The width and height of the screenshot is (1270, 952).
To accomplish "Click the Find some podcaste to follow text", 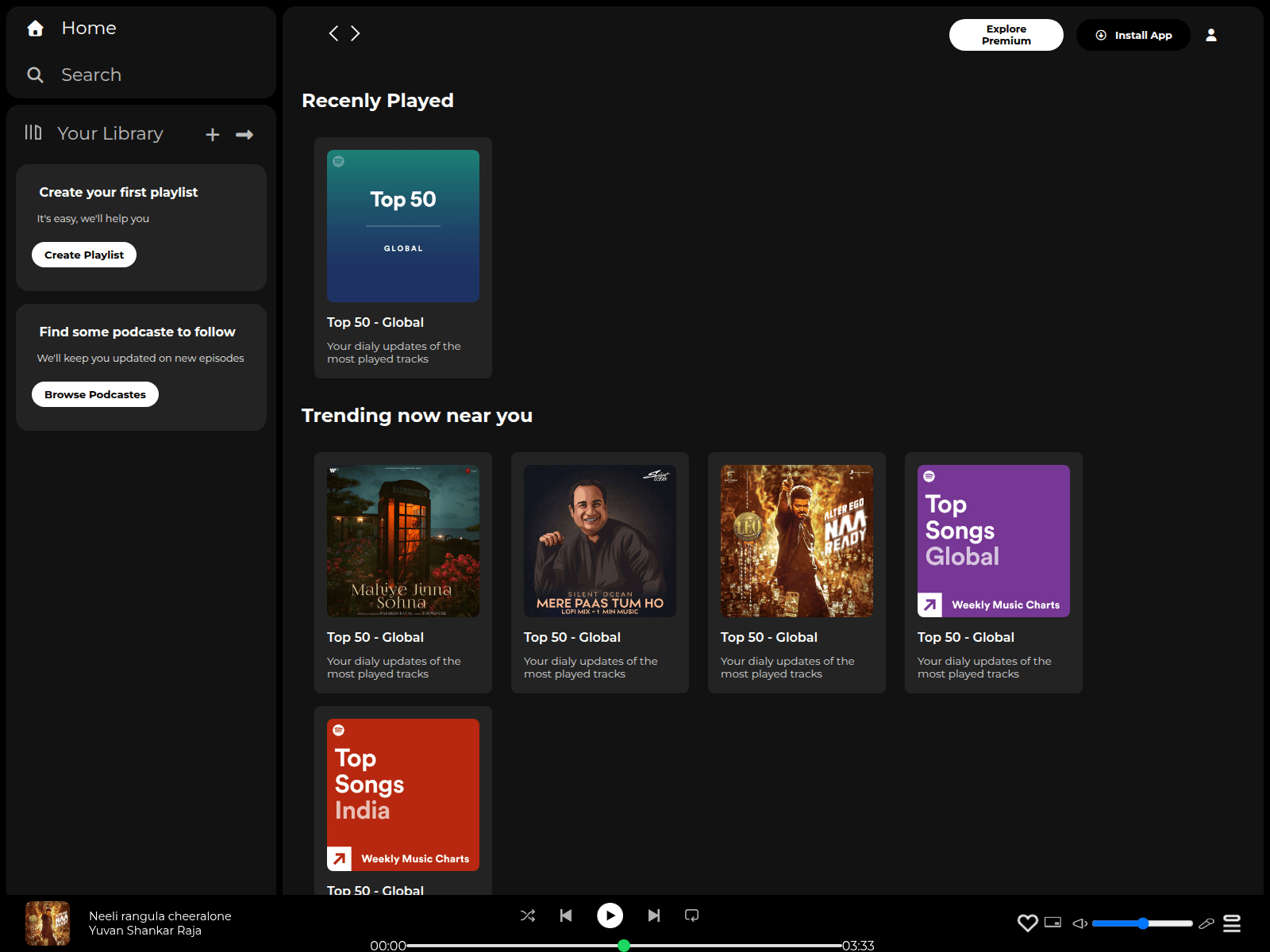I will (x=137, y=332).
